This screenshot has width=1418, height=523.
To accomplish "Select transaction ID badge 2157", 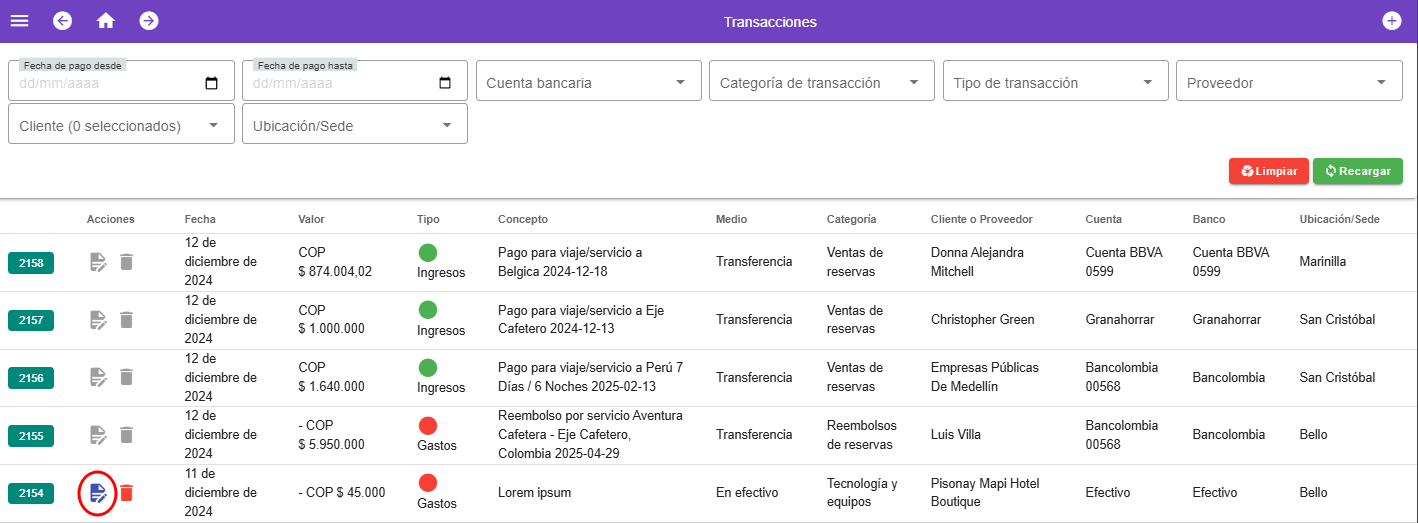I will pos(31,320).
